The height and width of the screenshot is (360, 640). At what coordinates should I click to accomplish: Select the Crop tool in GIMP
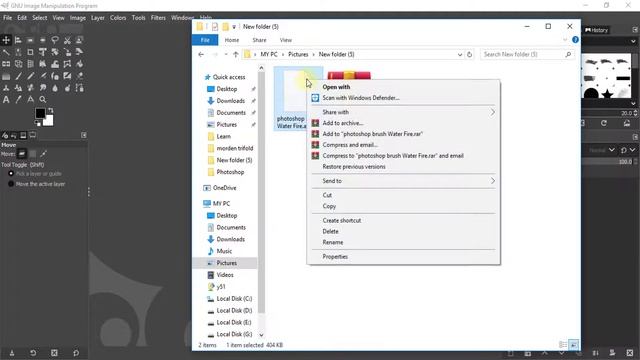[x=30, y=52]
